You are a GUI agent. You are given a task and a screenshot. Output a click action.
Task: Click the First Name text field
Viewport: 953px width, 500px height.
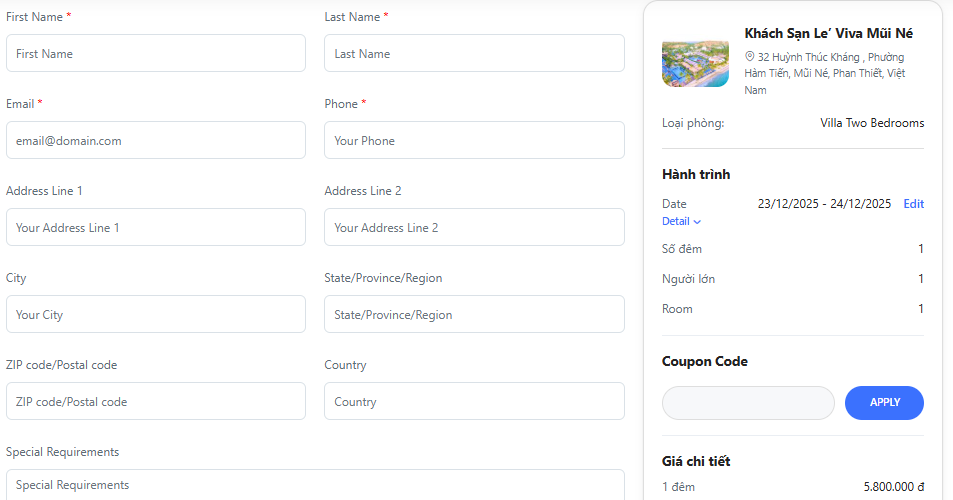(x=155, y=54)
